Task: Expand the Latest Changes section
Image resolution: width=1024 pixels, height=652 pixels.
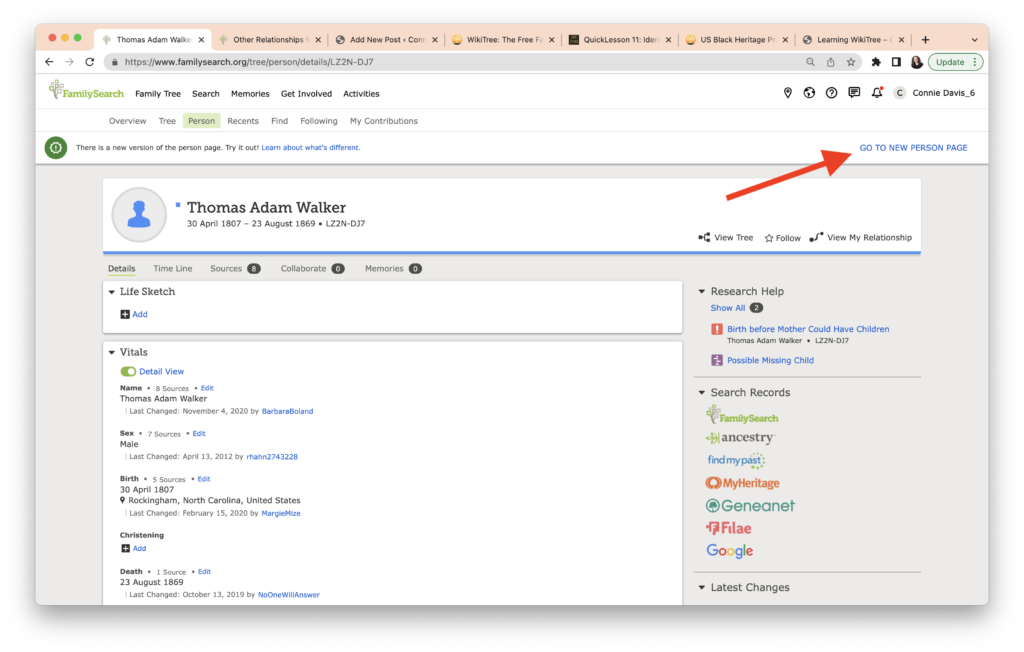Action: point(702,587)
